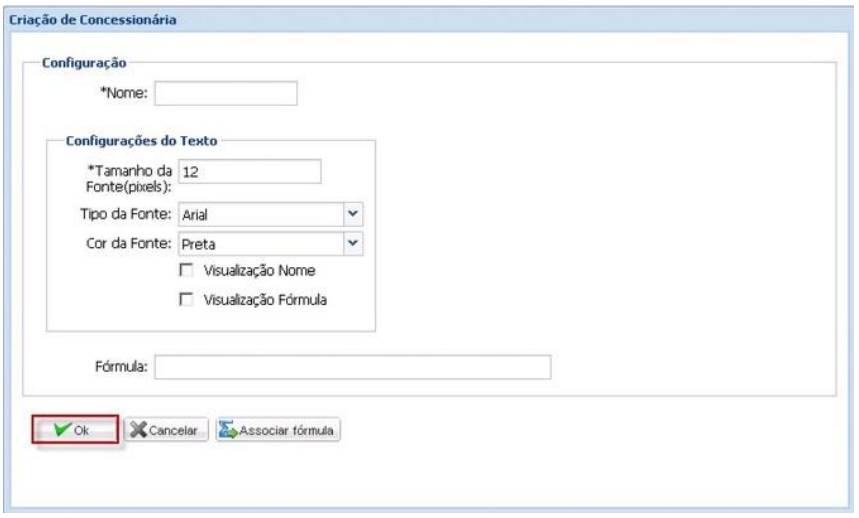Open the Cor da Fonte dropdown arrow

point(351,242)
